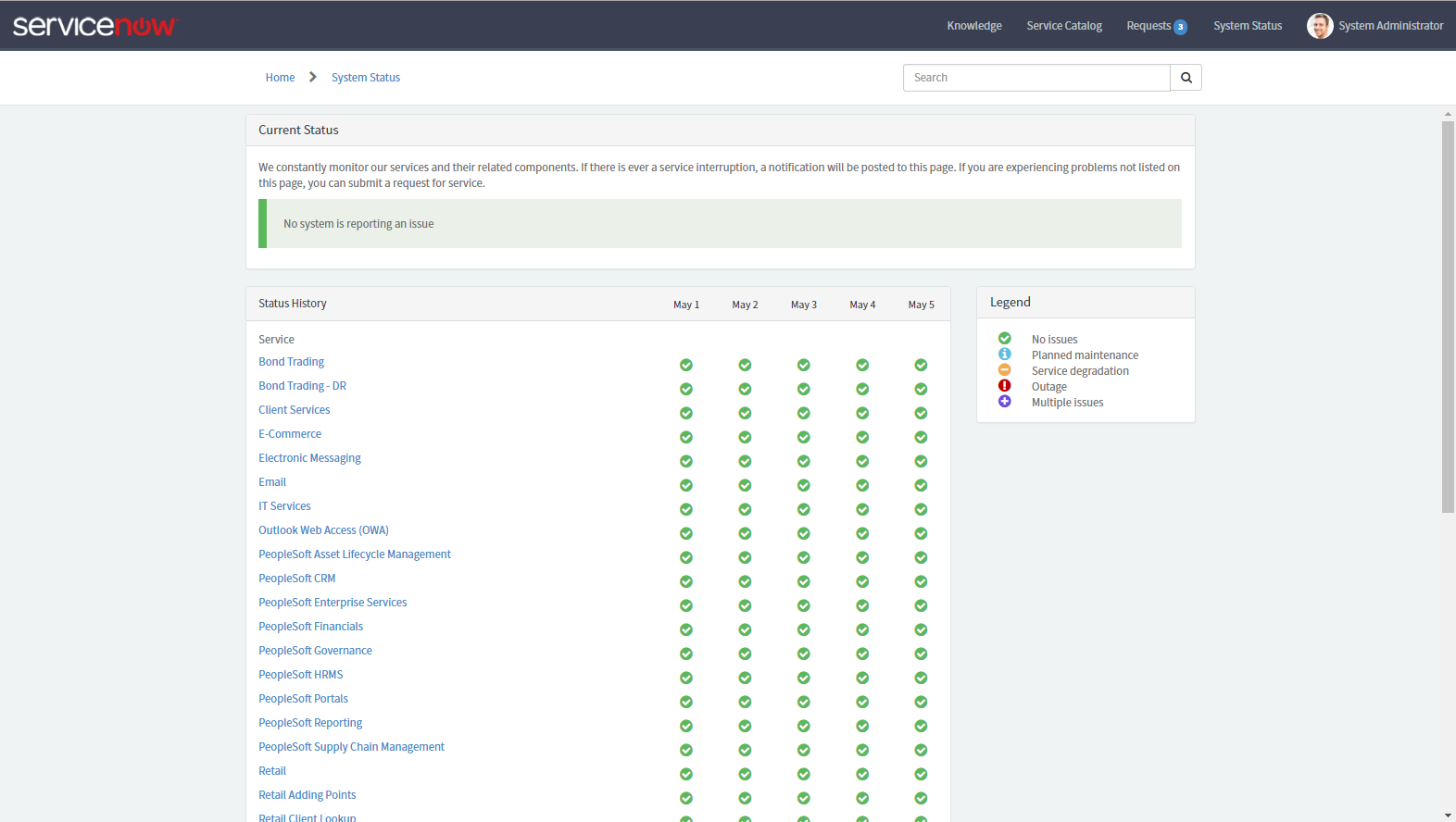This screenshot has height=822, width=1456.
Task: Open the PeopleSoft Reporting link
Action: [x=310, y=723]
